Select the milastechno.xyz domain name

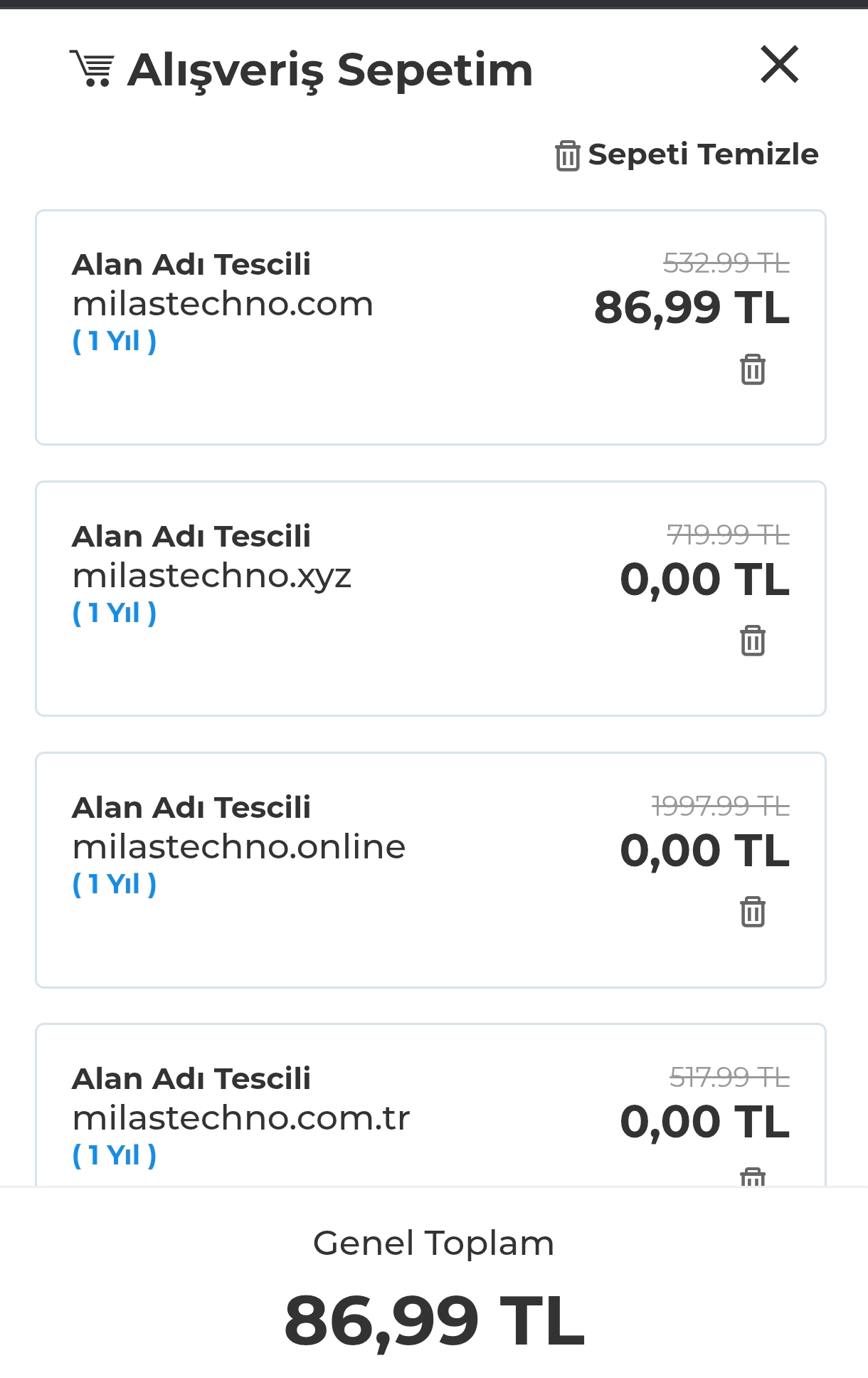click(x=212, y=576)
